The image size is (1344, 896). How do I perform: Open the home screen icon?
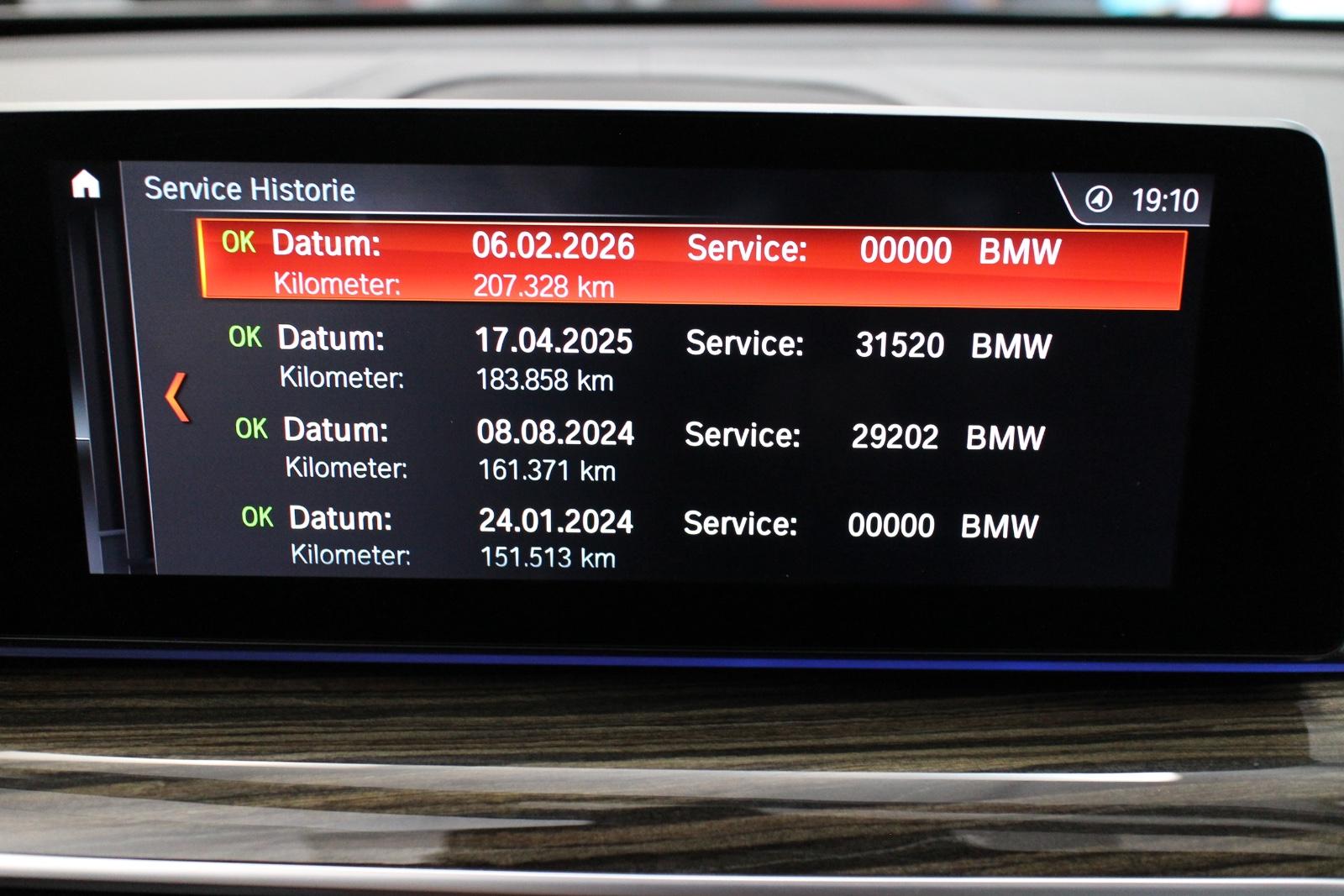coord(86,184)
